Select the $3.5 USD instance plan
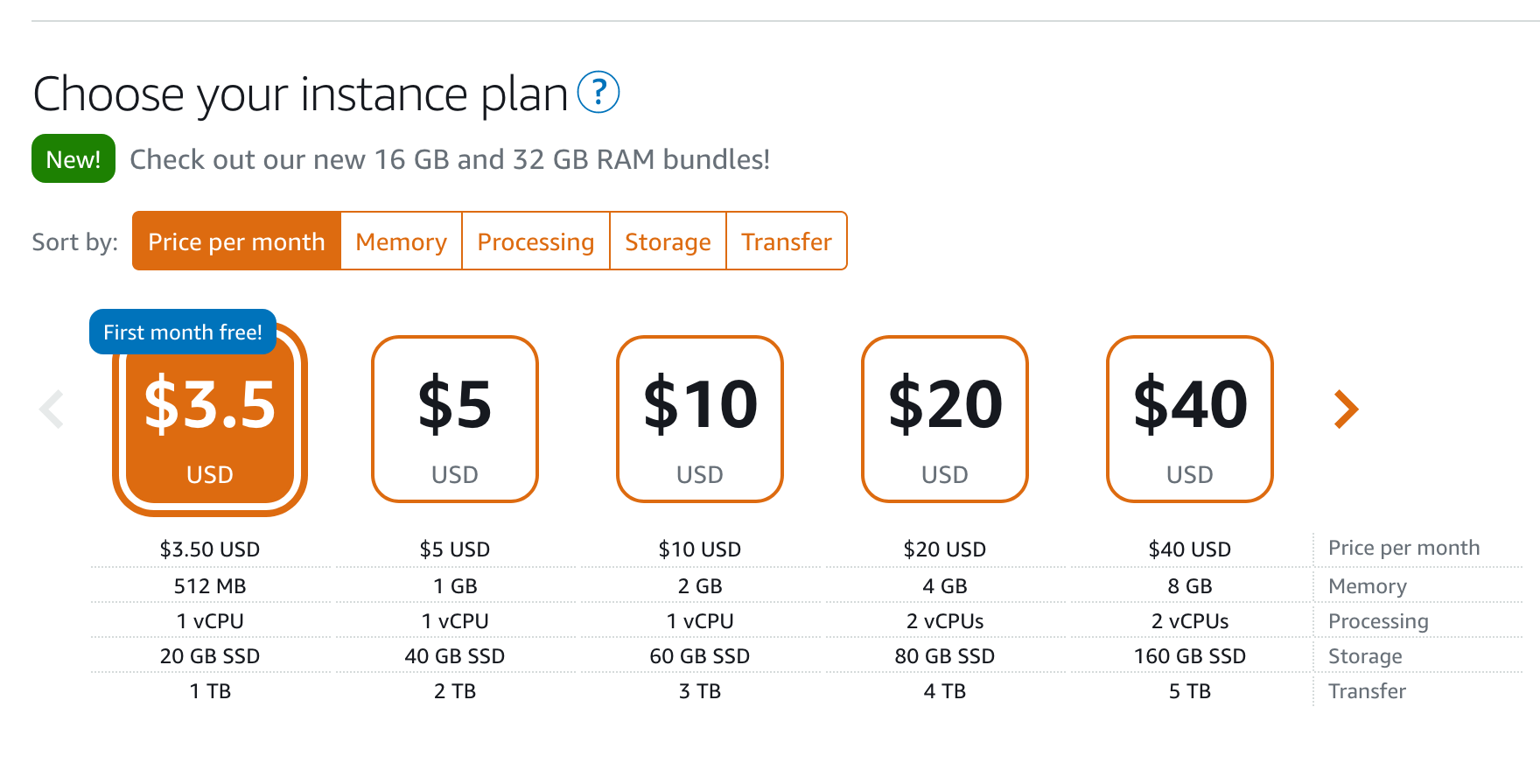Viewport: 1540px width, 784px height. (x=210, y=419)
